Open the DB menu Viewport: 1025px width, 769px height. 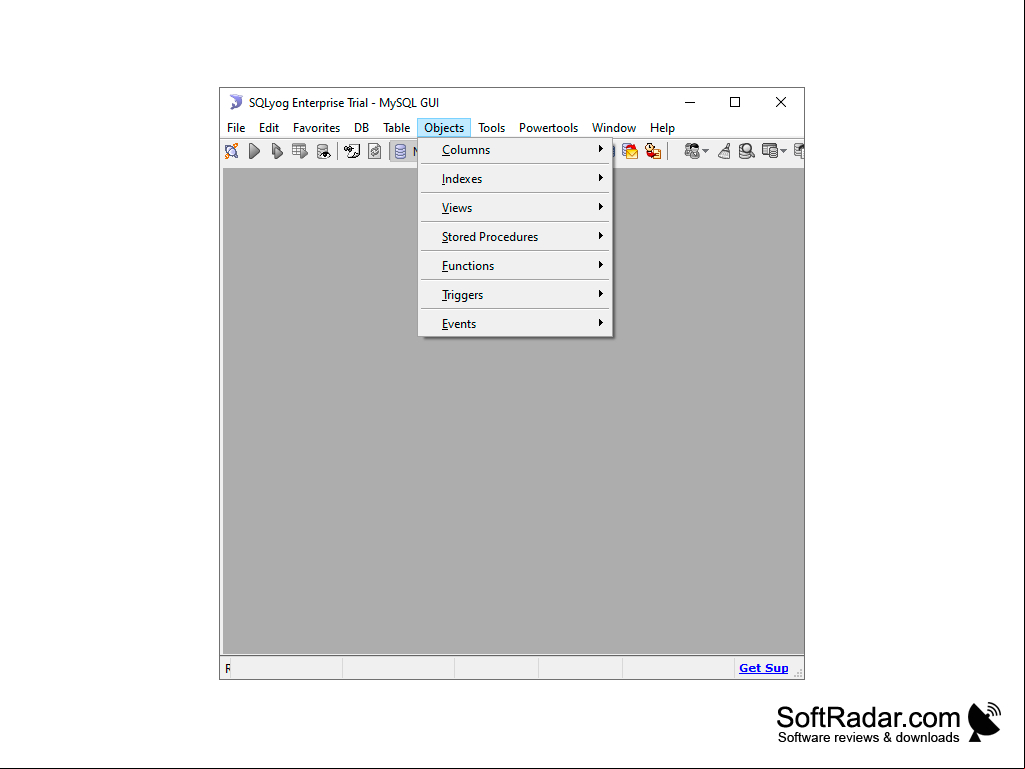coord(361,128)
